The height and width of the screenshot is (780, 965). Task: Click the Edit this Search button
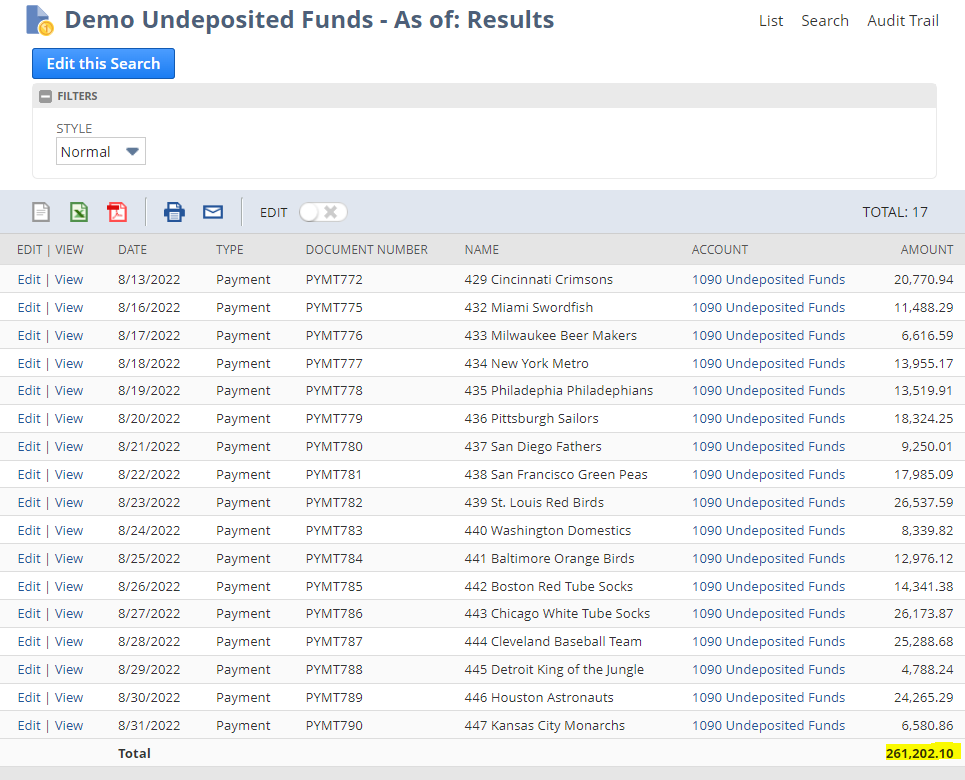pos(103,64)
